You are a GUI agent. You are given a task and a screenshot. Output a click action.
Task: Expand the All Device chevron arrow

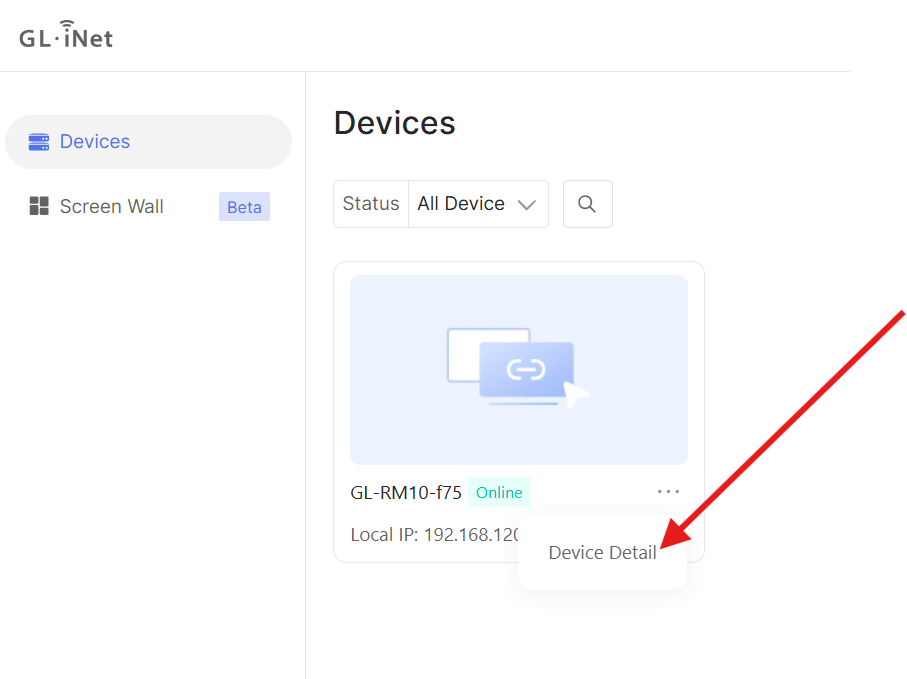[x=526, y=205]
